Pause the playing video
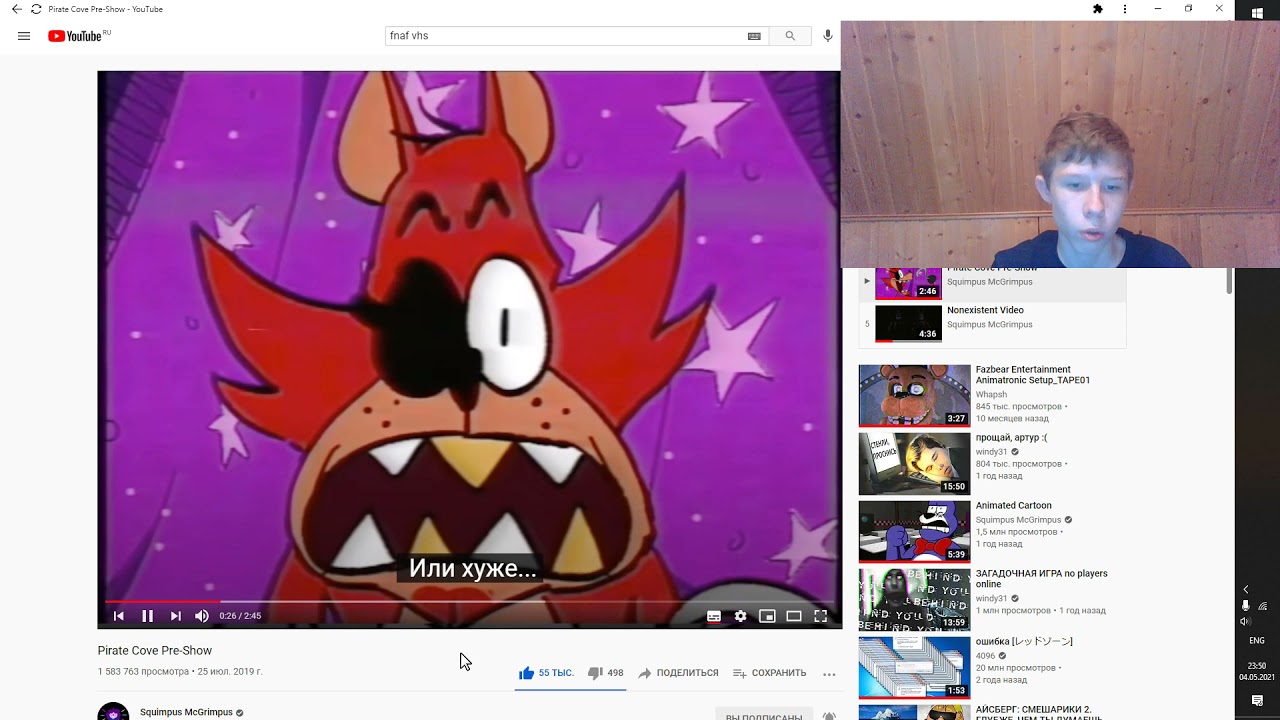This screenshot has width=1280, height=720. click(x=147, y=616)
